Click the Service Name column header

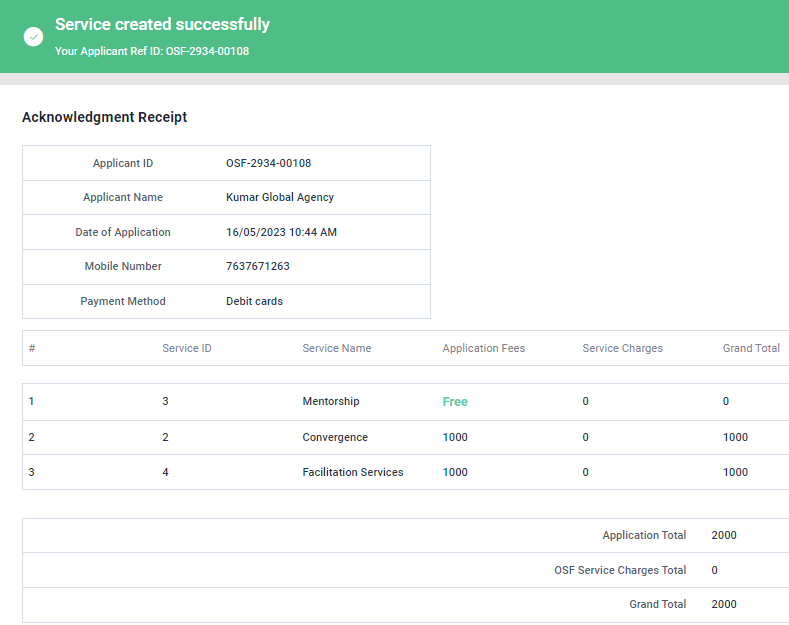click(x=336, y=348)
